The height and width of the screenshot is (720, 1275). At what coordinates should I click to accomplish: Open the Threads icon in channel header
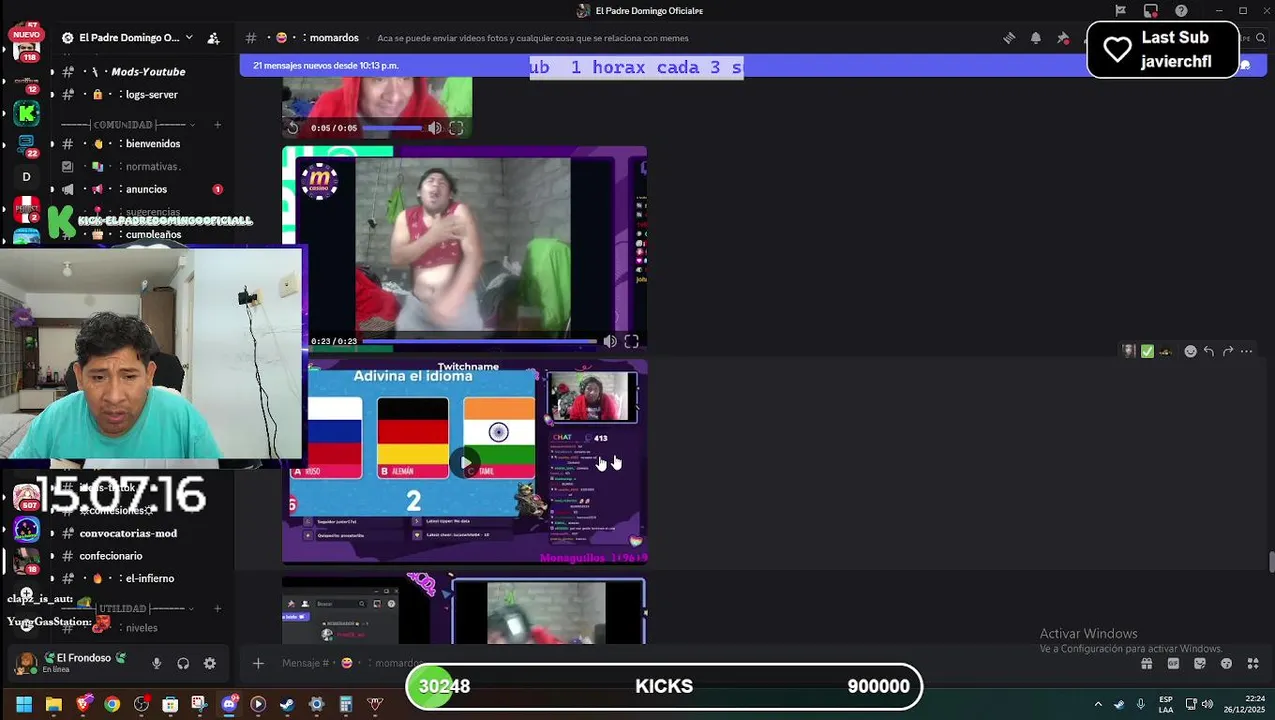coord(1009,38)
